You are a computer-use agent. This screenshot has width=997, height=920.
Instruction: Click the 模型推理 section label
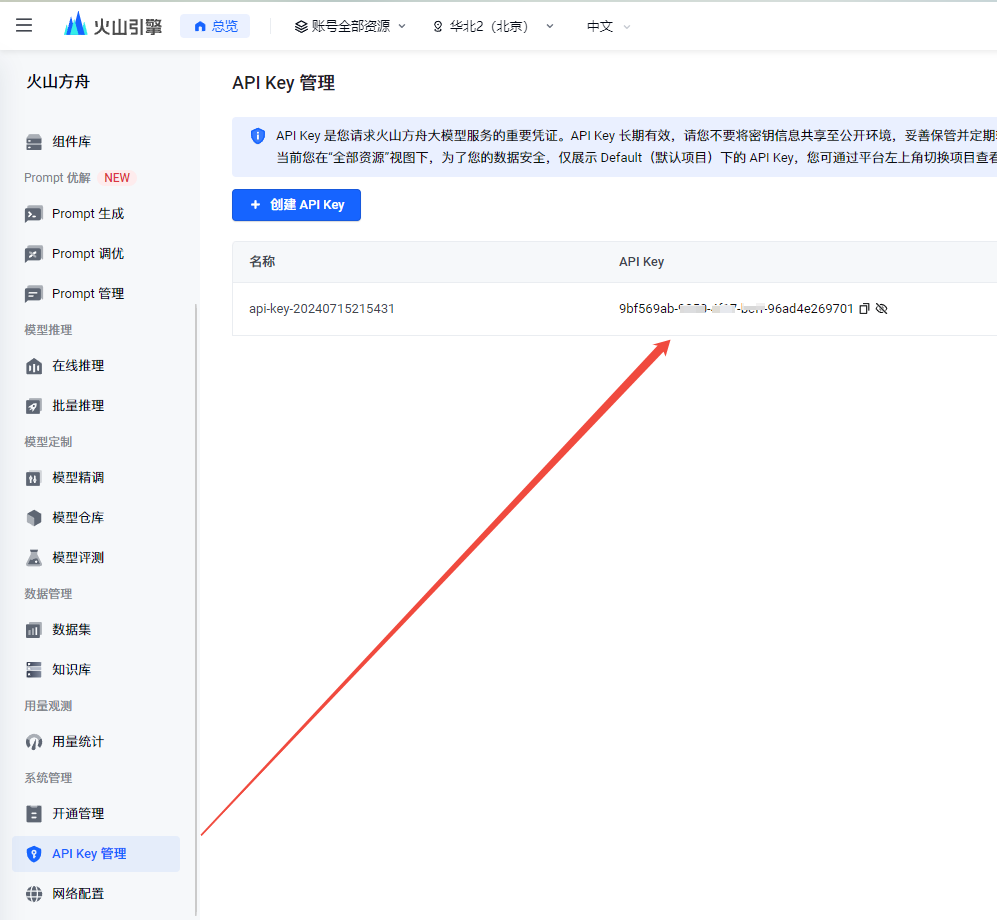[x=48, y=330]
